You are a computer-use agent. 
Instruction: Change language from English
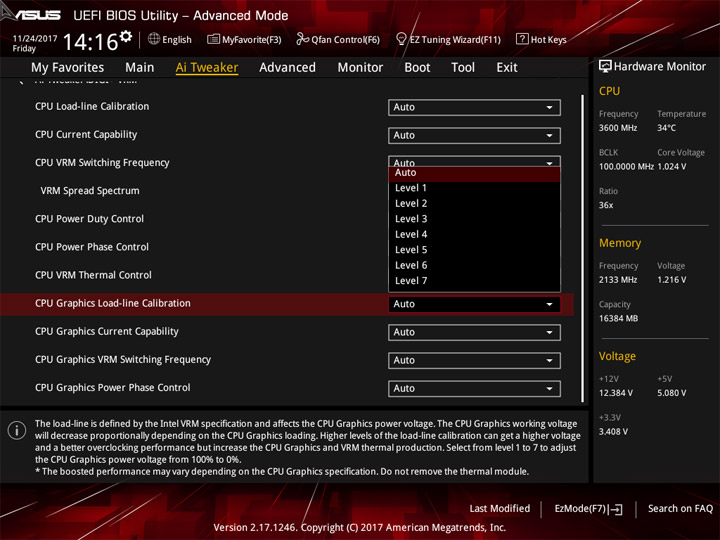tap(177, 39)
